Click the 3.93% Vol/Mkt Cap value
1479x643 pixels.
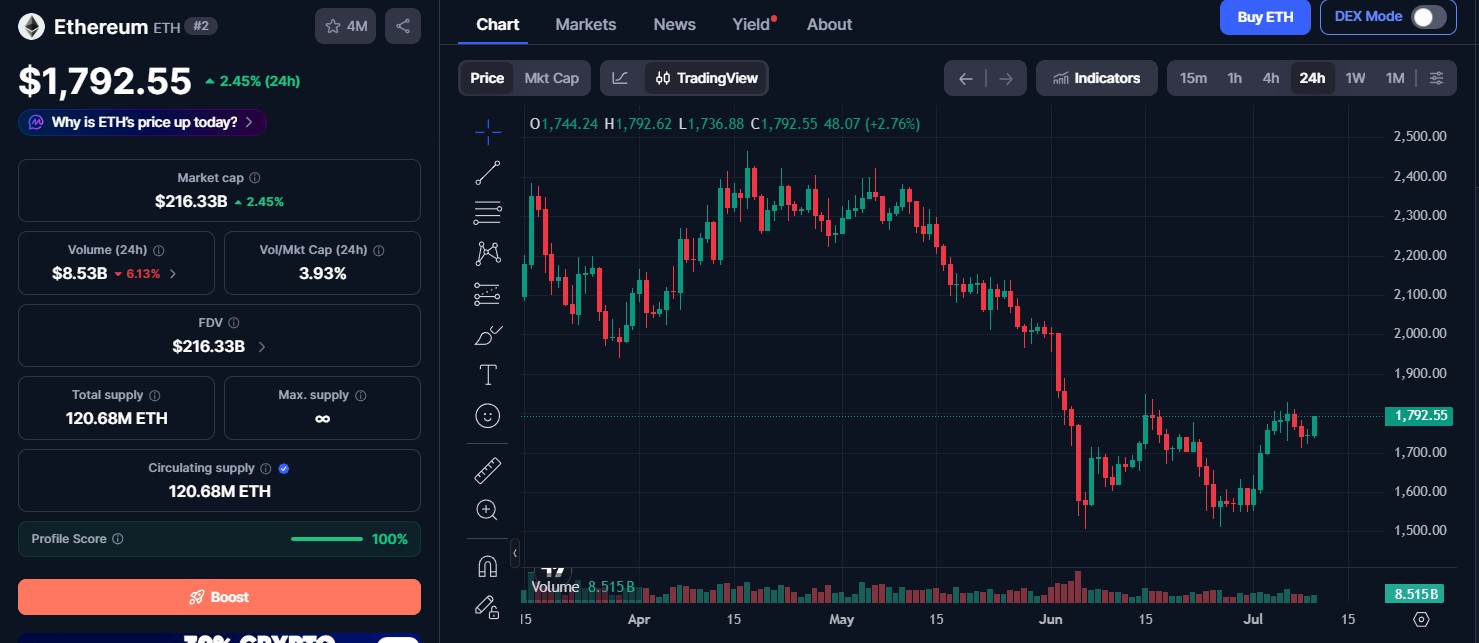[x=322, y=273]
